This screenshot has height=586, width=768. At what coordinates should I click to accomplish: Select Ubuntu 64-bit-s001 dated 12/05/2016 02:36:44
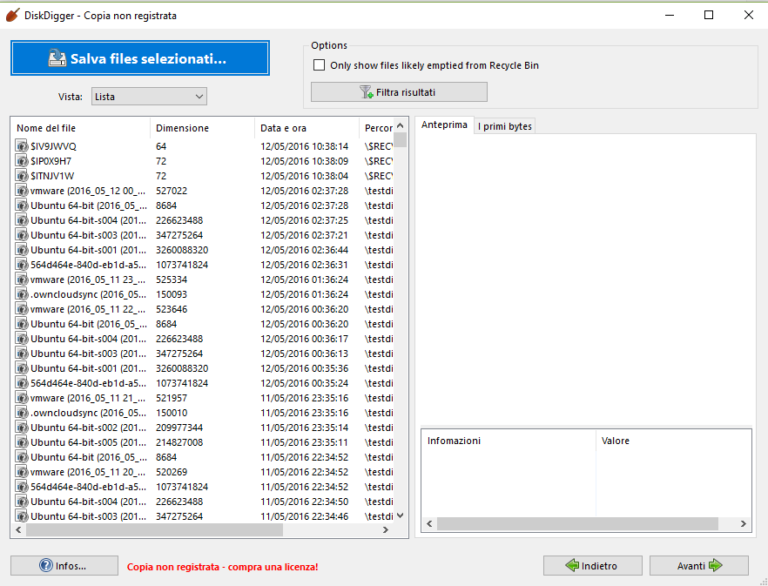click(x=88, y=250)
